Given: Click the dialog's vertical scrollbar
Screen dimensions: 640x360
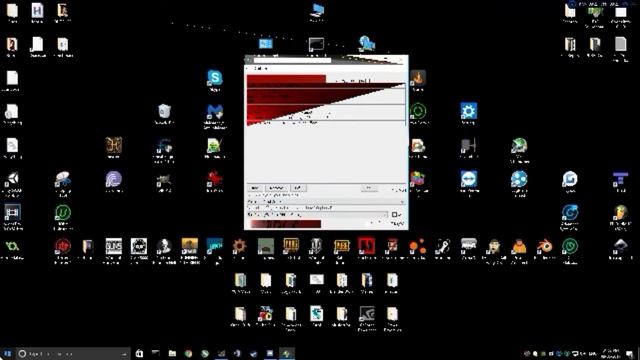Looking at the screenshot, I should click(405, 104).
